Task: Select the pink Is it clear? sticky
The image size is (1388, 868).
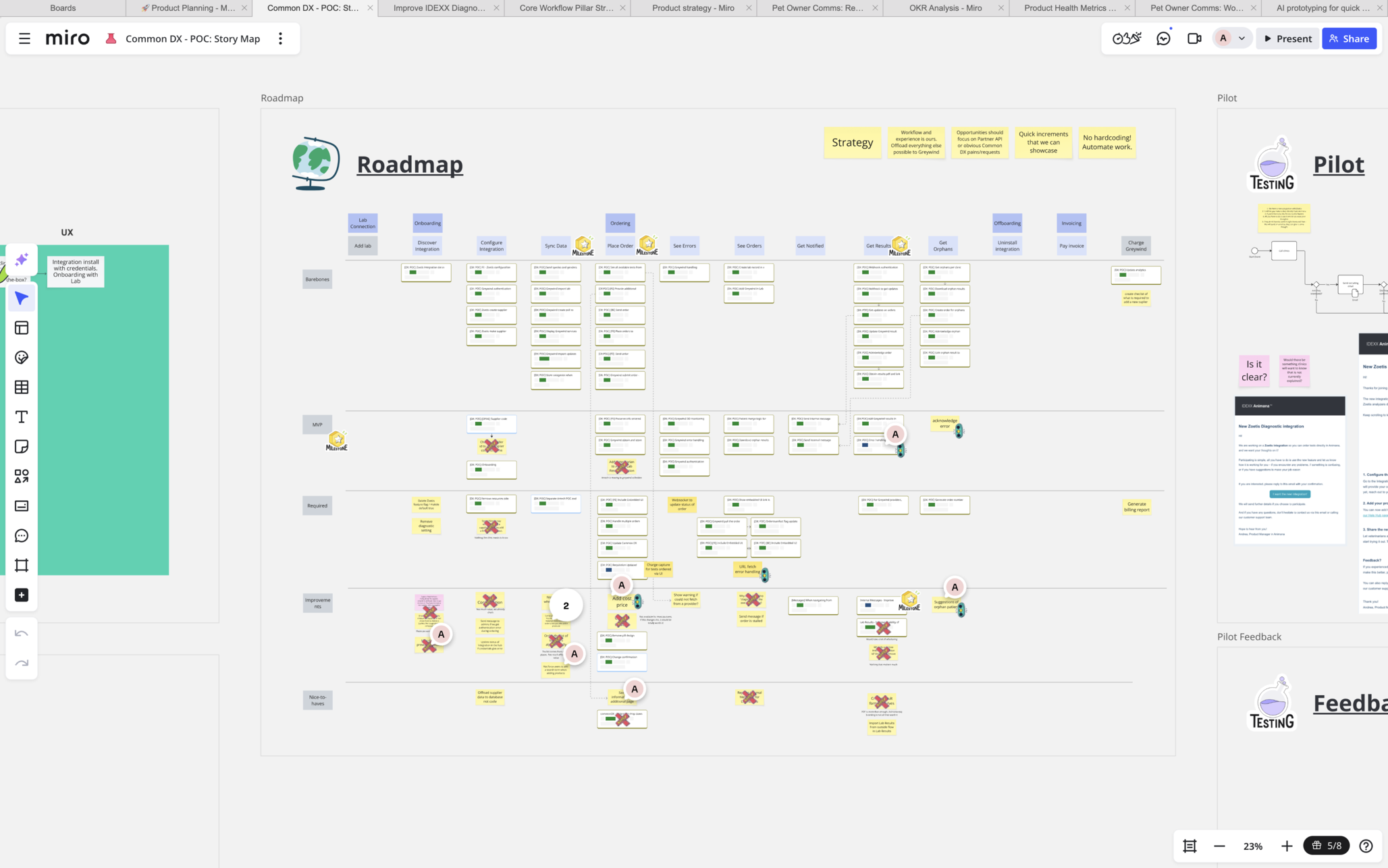Action: [x=1254, y=371]
